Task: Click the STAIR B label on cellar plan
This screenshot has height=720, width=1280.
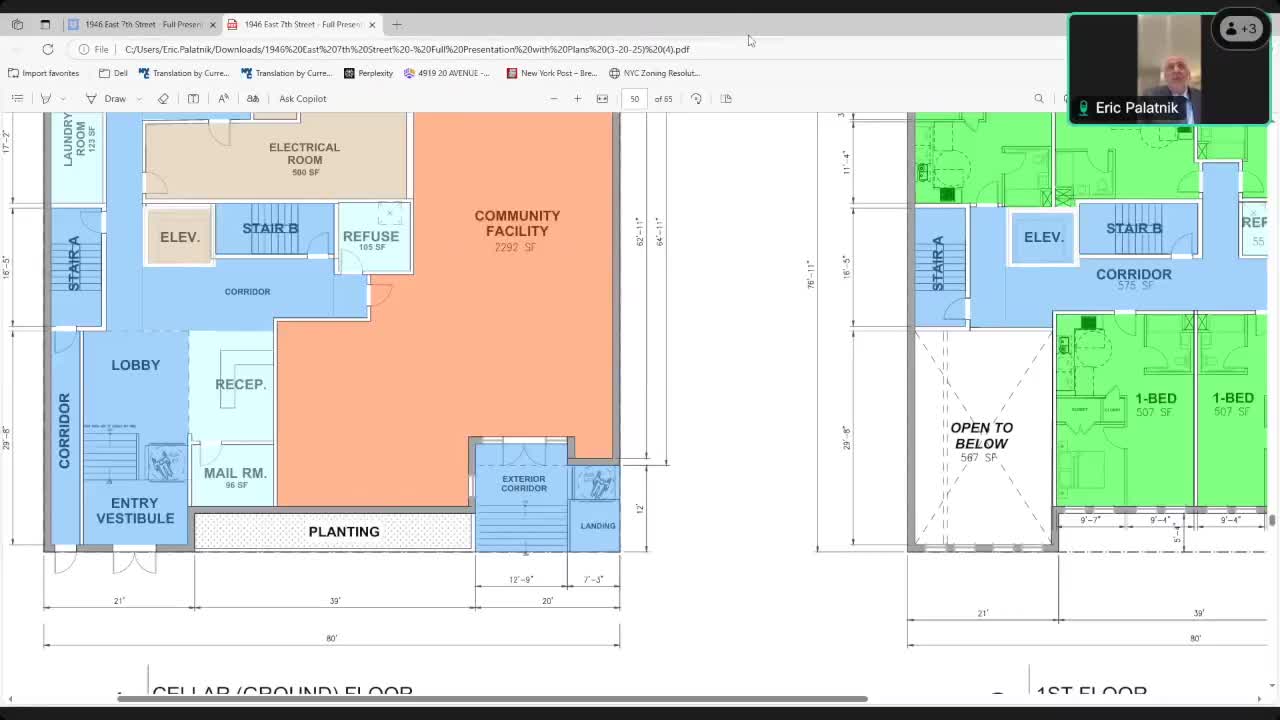Action: point(270,228)
